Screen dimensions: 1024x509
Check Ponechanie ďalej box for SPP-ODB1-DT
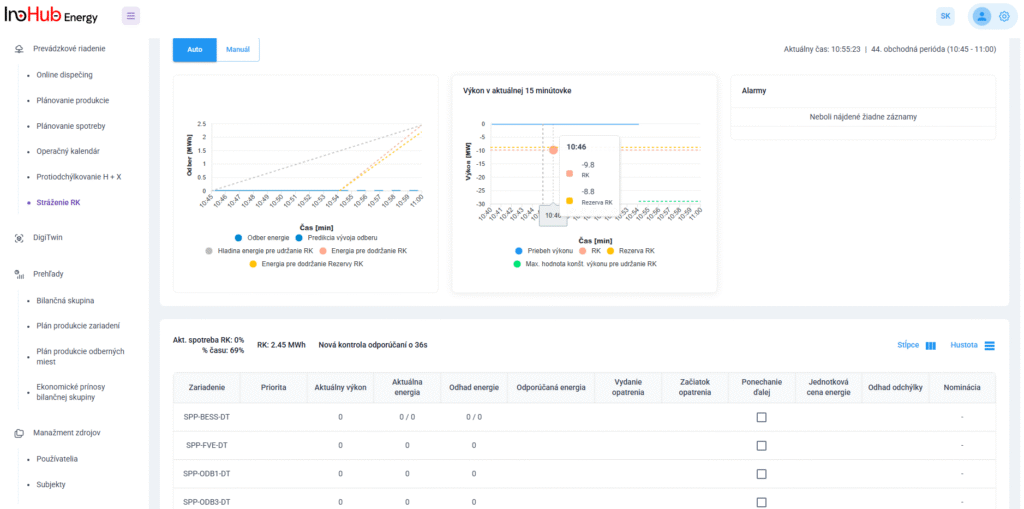point(761,473)
